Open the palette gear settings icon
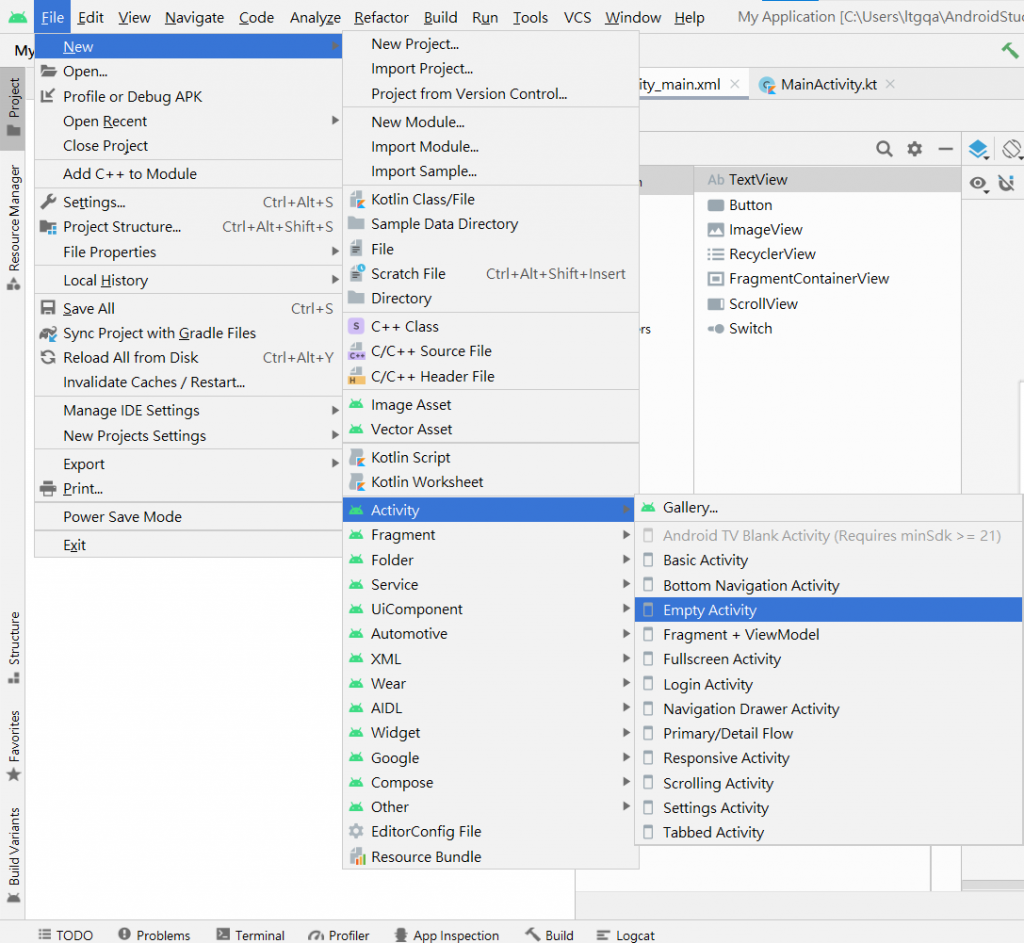Viewport: 1024px width, 943px height. [914, 149]
